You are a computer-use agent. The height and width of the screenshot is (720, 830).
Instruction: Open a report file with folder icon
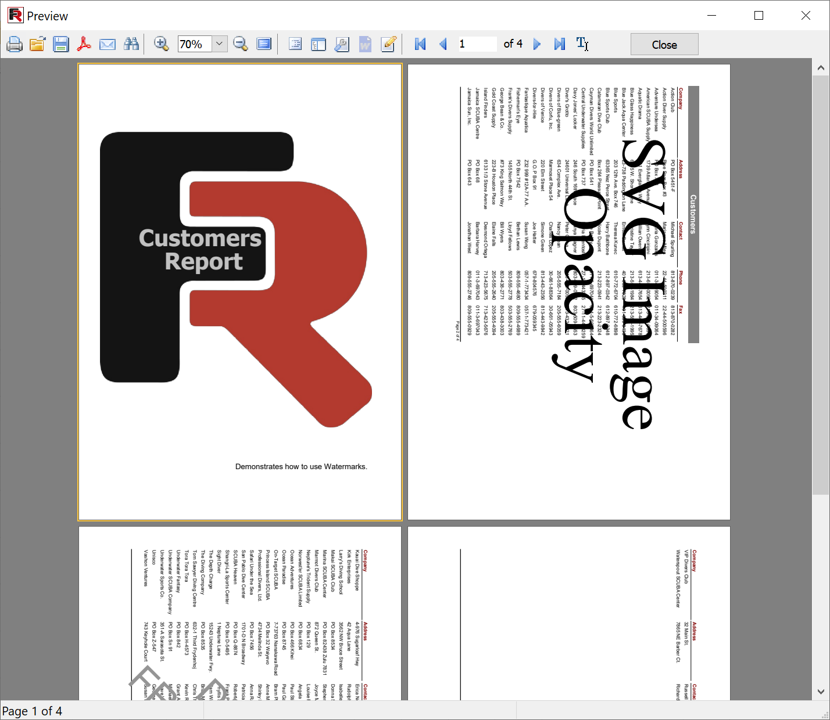[x=37, y=44]
